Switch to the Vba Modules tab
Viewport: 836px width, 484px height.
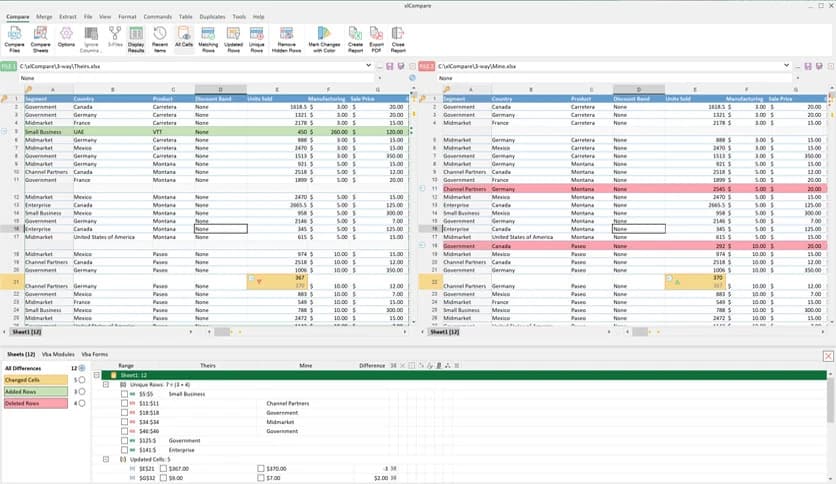point(58,354)
